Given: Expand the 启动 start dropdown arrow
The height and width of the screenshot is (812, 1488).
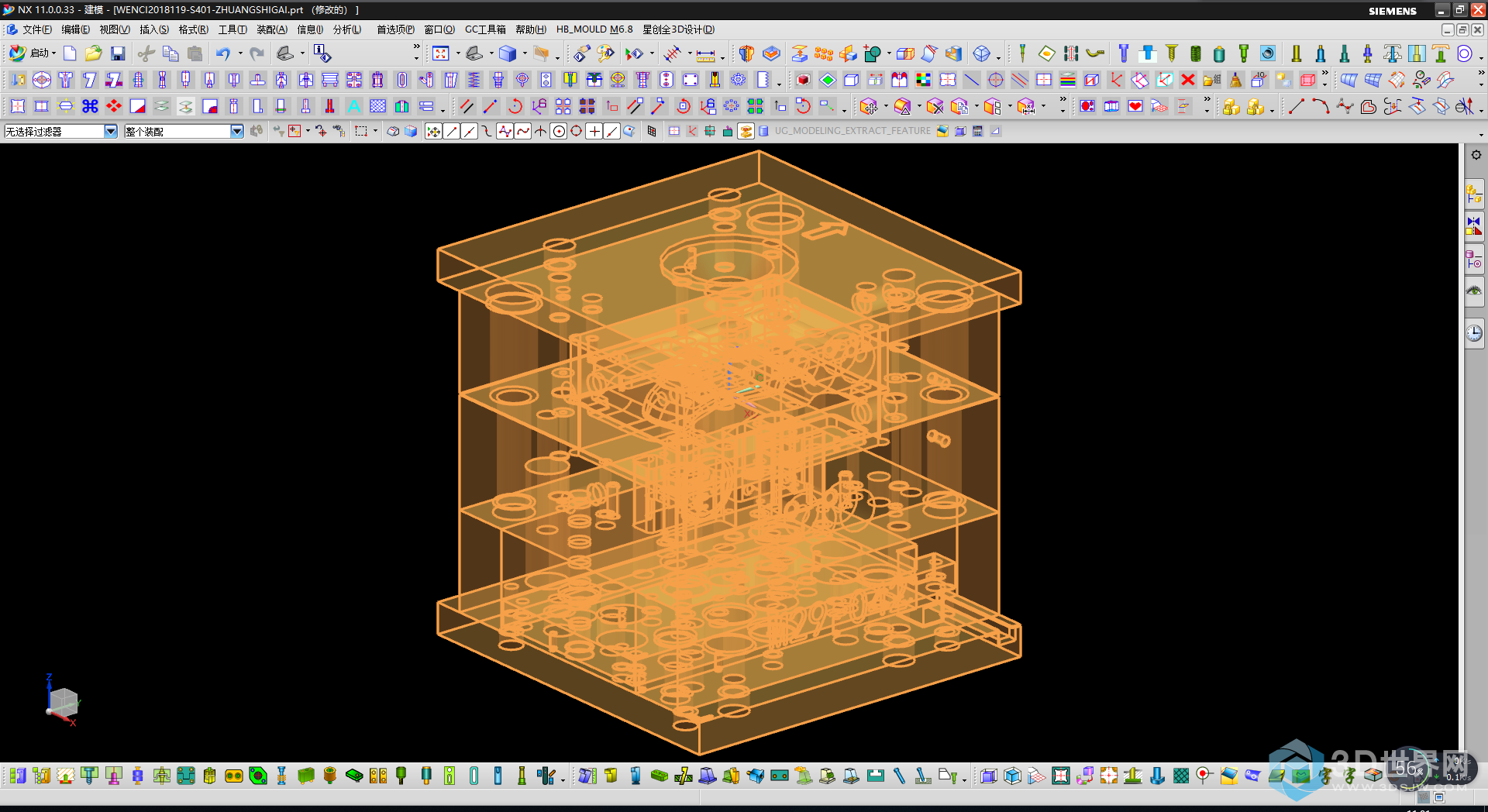Looking at the screenshot, I should tap(53, 53).
